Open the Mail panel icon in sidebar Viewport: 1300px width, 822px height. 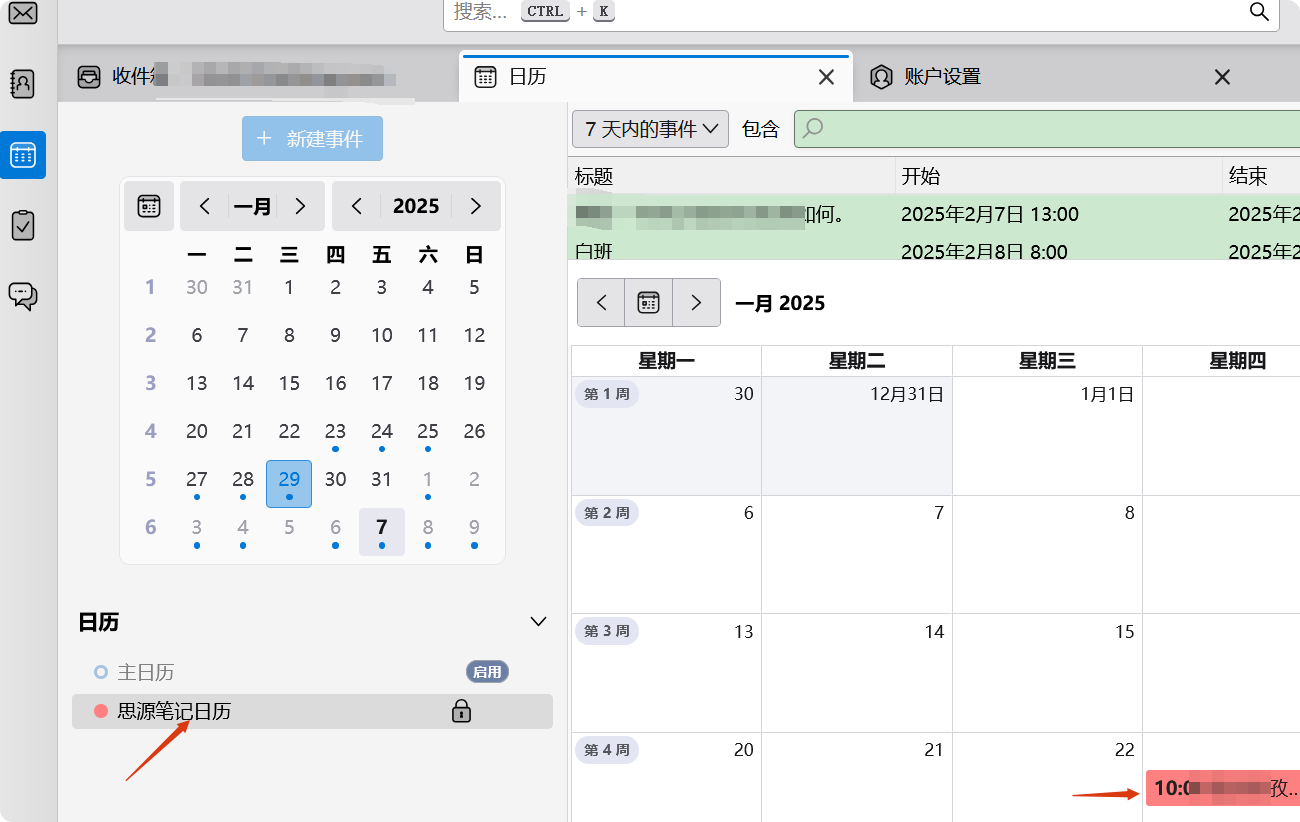coord(22,14)
